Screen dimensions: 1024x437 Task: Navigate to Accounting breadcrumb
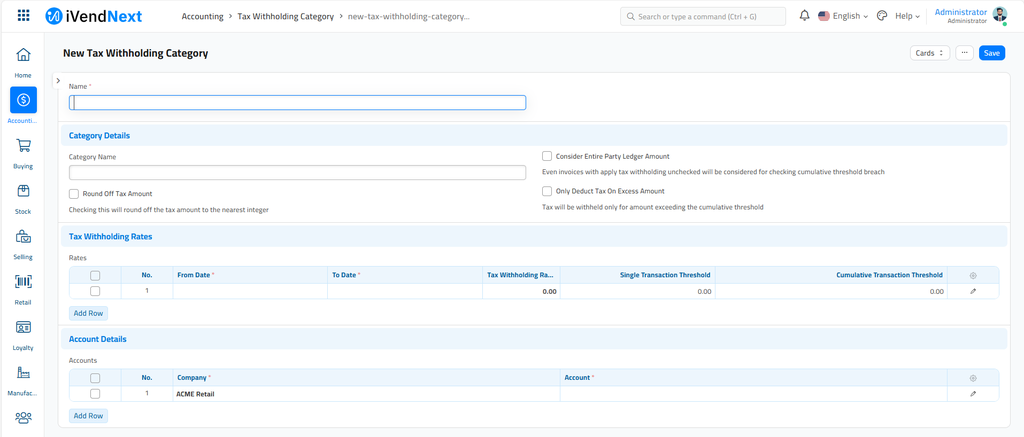(x=202, y=17)
